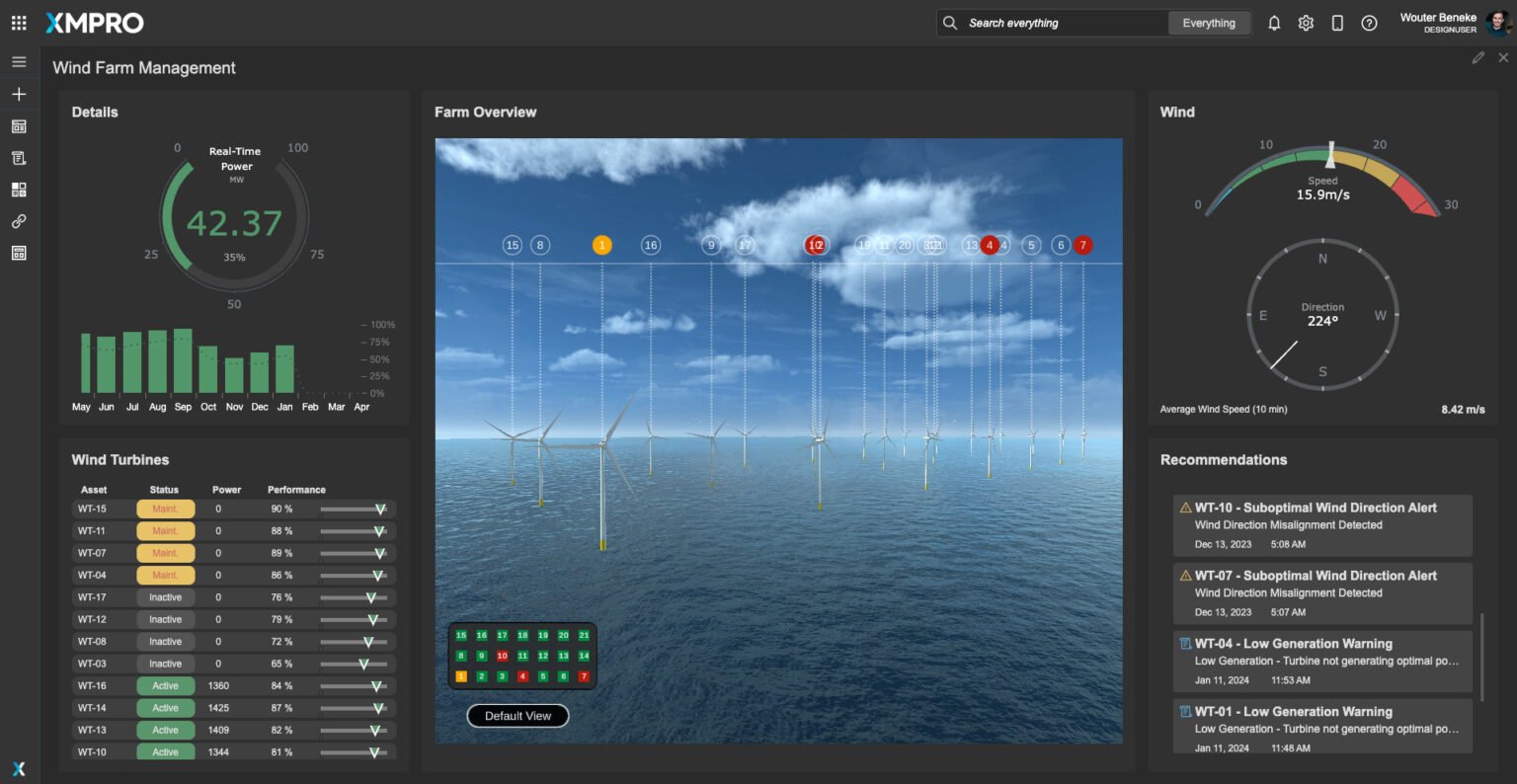Open the link icon in left sidebar
The height and width of the screenshot is (784, 1517).
pyautogui.click(x=19, y=221)
